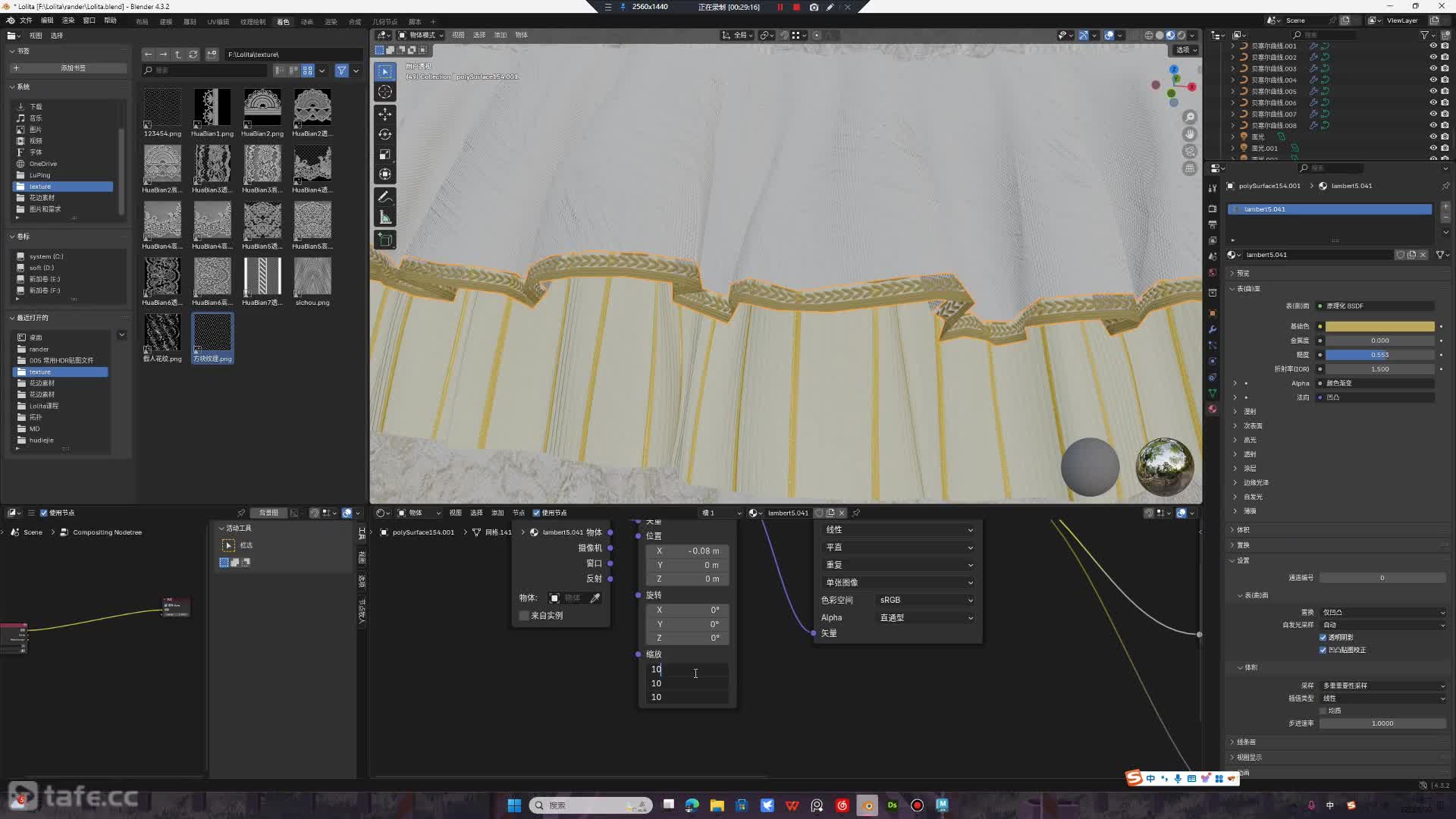Image resolution: width=1456 pixels, height=819 pixels.
Task: Uncheck the 透明阴影 option
Action: pos(1323,637)
